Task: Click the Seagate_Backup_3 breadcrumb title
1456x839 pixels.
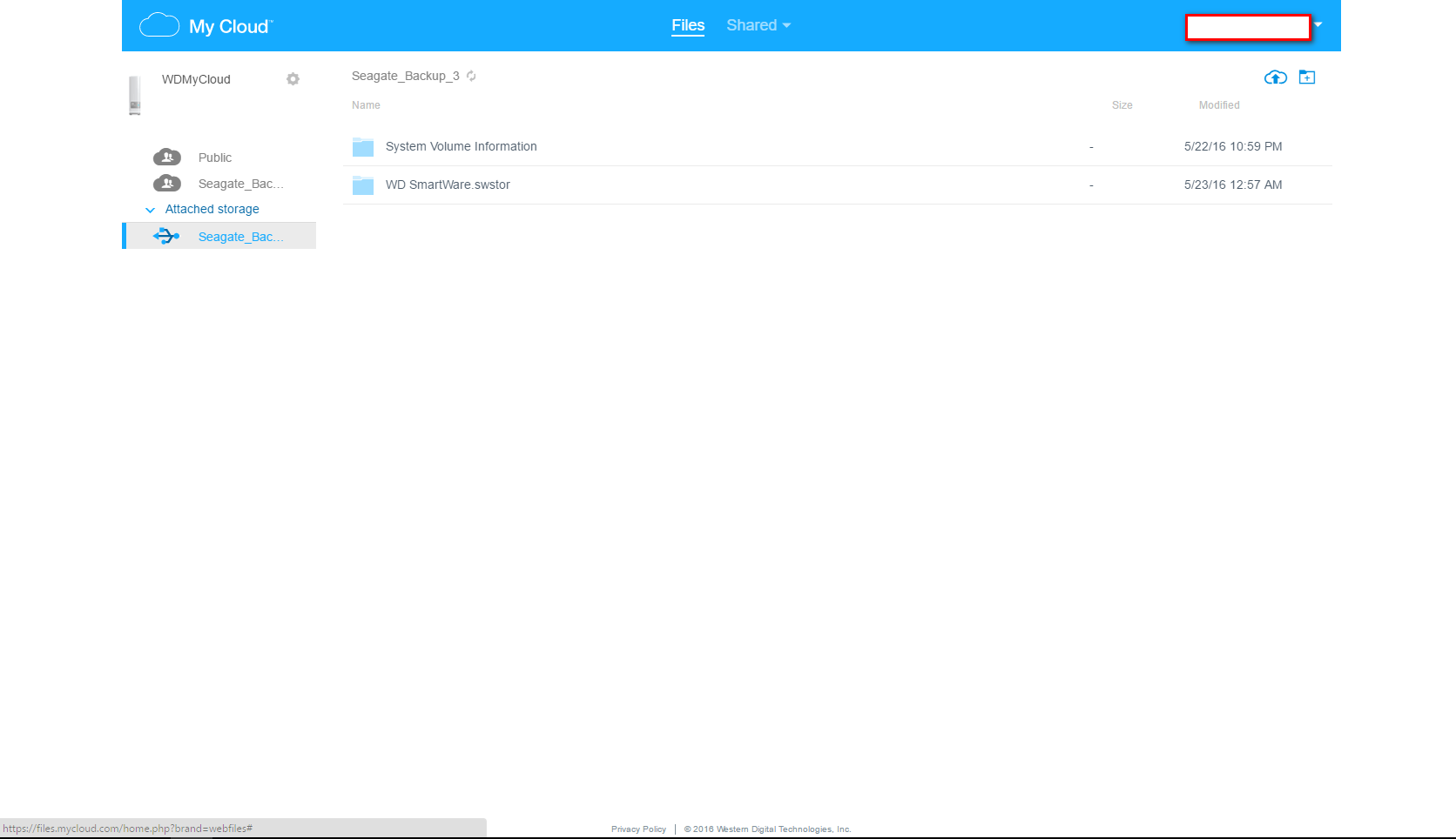Action: tap(406, 76)
